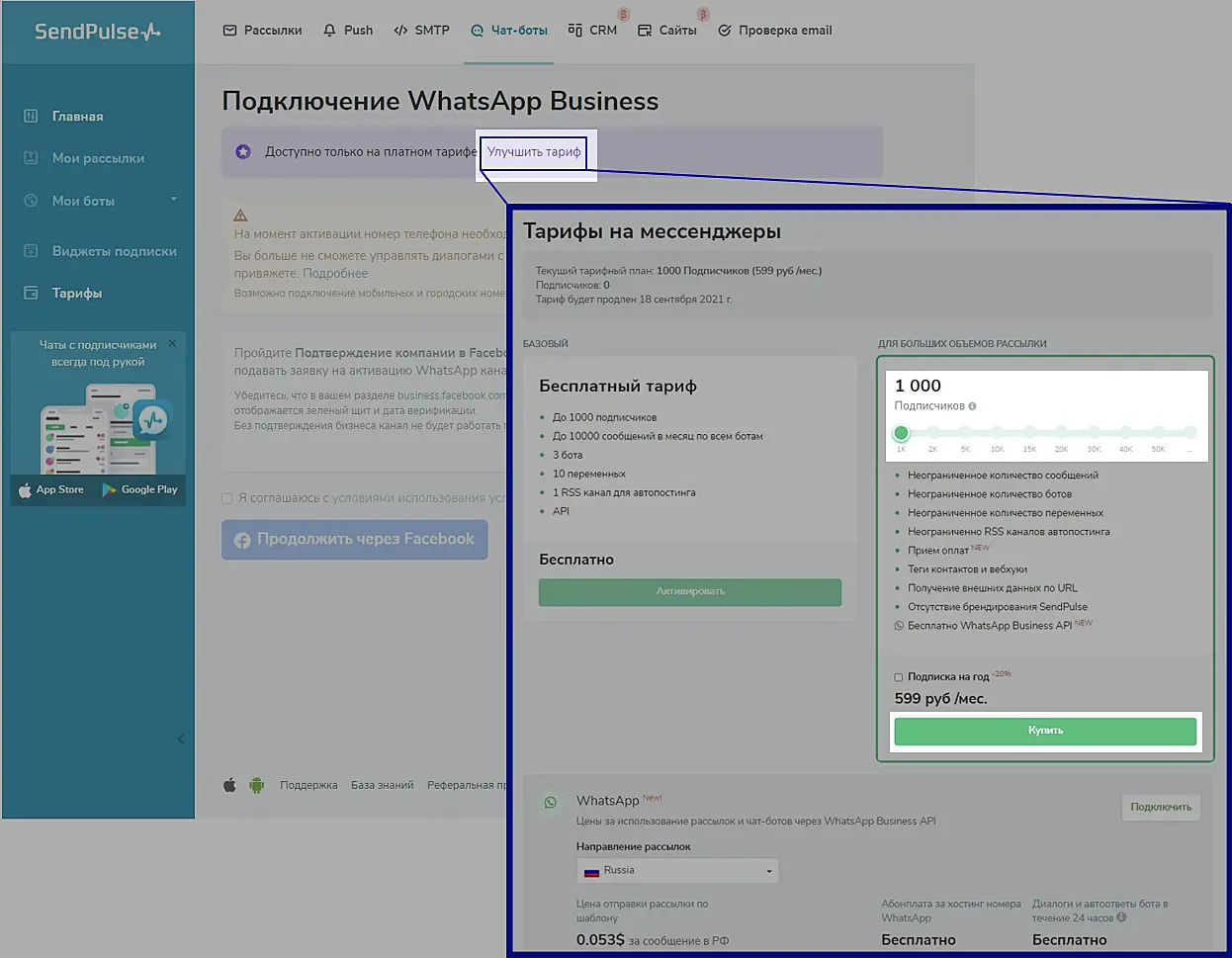Open the Рассылки tab
The image size is (1232, 958).
[x=263, y=31]
